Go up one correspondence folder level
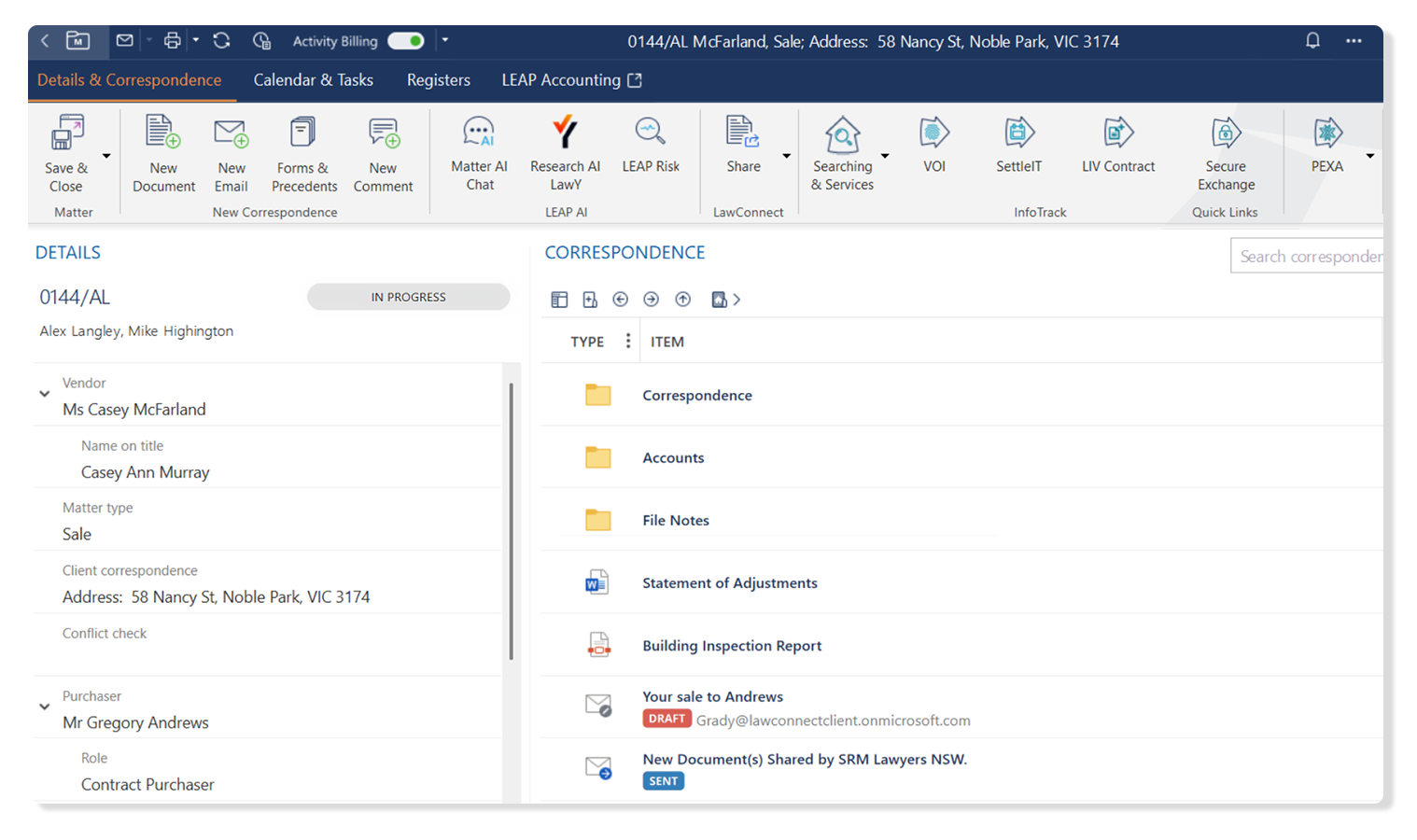 [x=682, y=300]
